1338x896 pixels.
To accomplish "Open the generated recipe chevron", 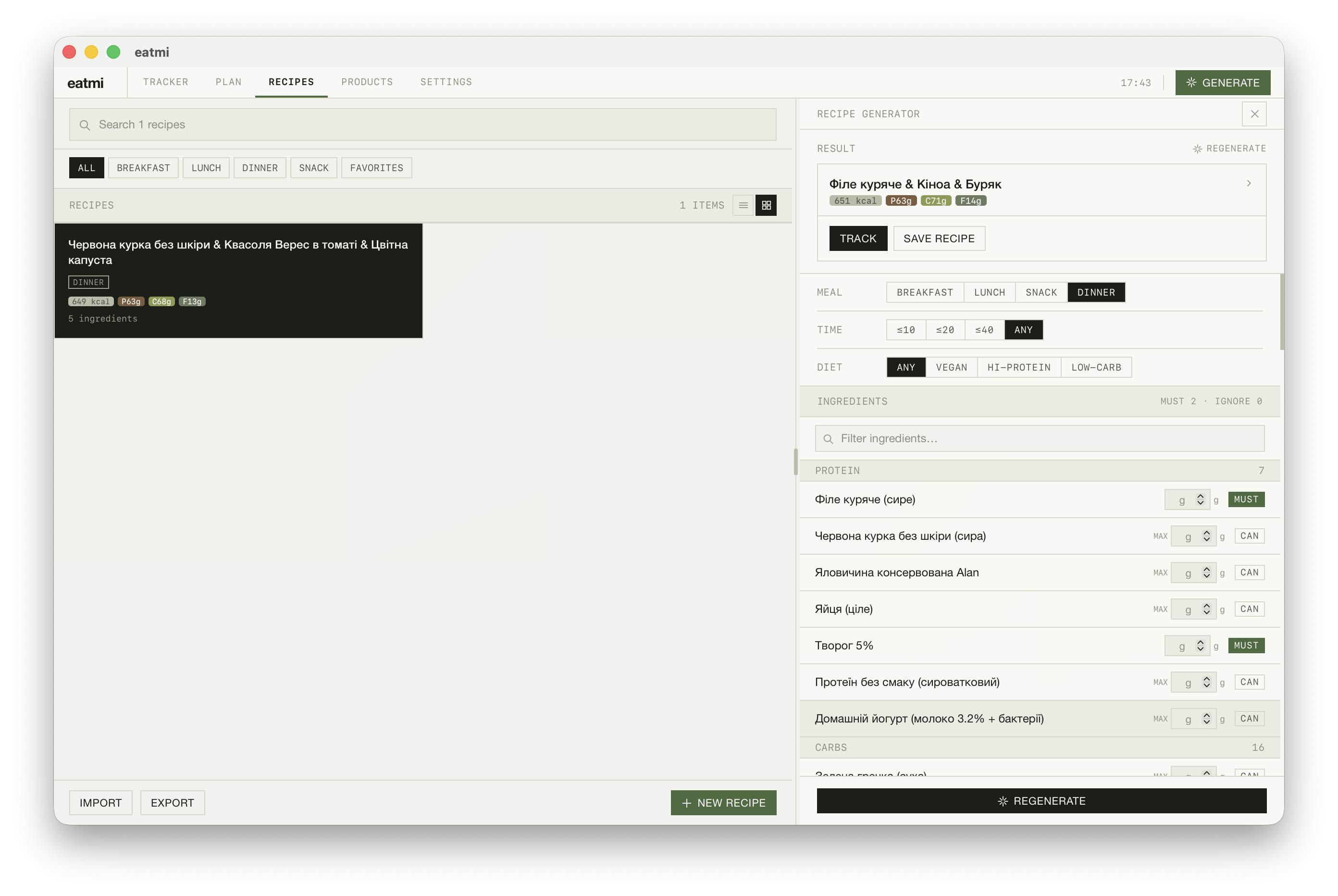I will (1249, 183).
